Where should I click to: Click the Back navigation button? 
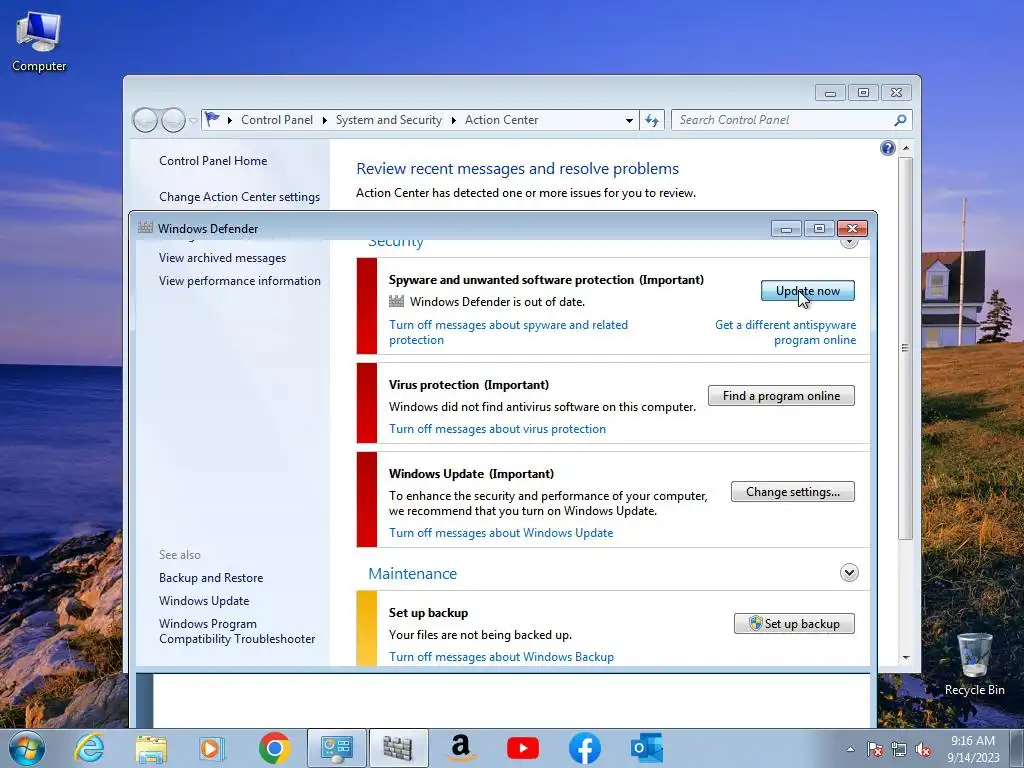(x=145, y=120)
